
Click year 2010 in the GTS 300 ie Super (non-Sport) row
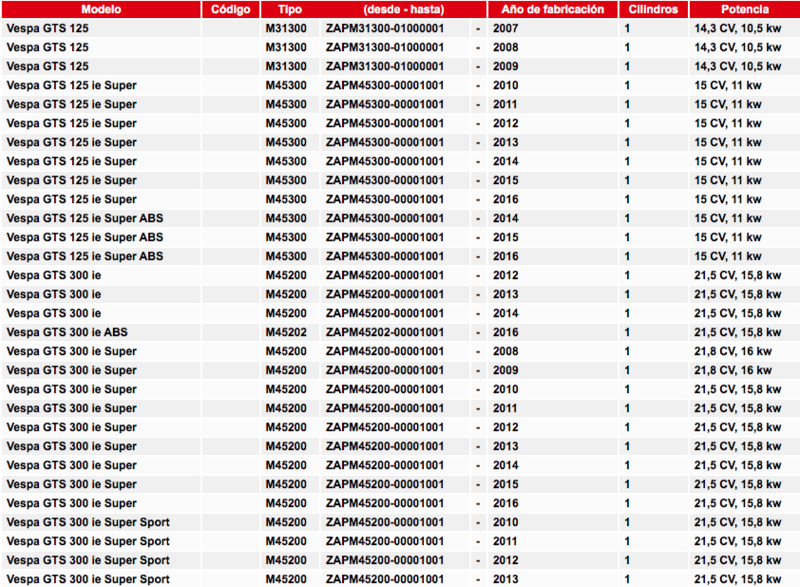click(506, 389)
